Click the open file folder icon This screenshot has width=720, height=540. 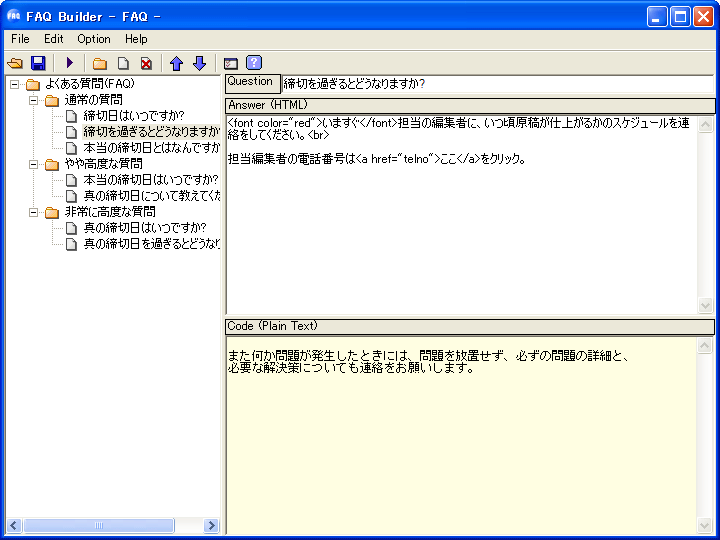tap(15, 63)
